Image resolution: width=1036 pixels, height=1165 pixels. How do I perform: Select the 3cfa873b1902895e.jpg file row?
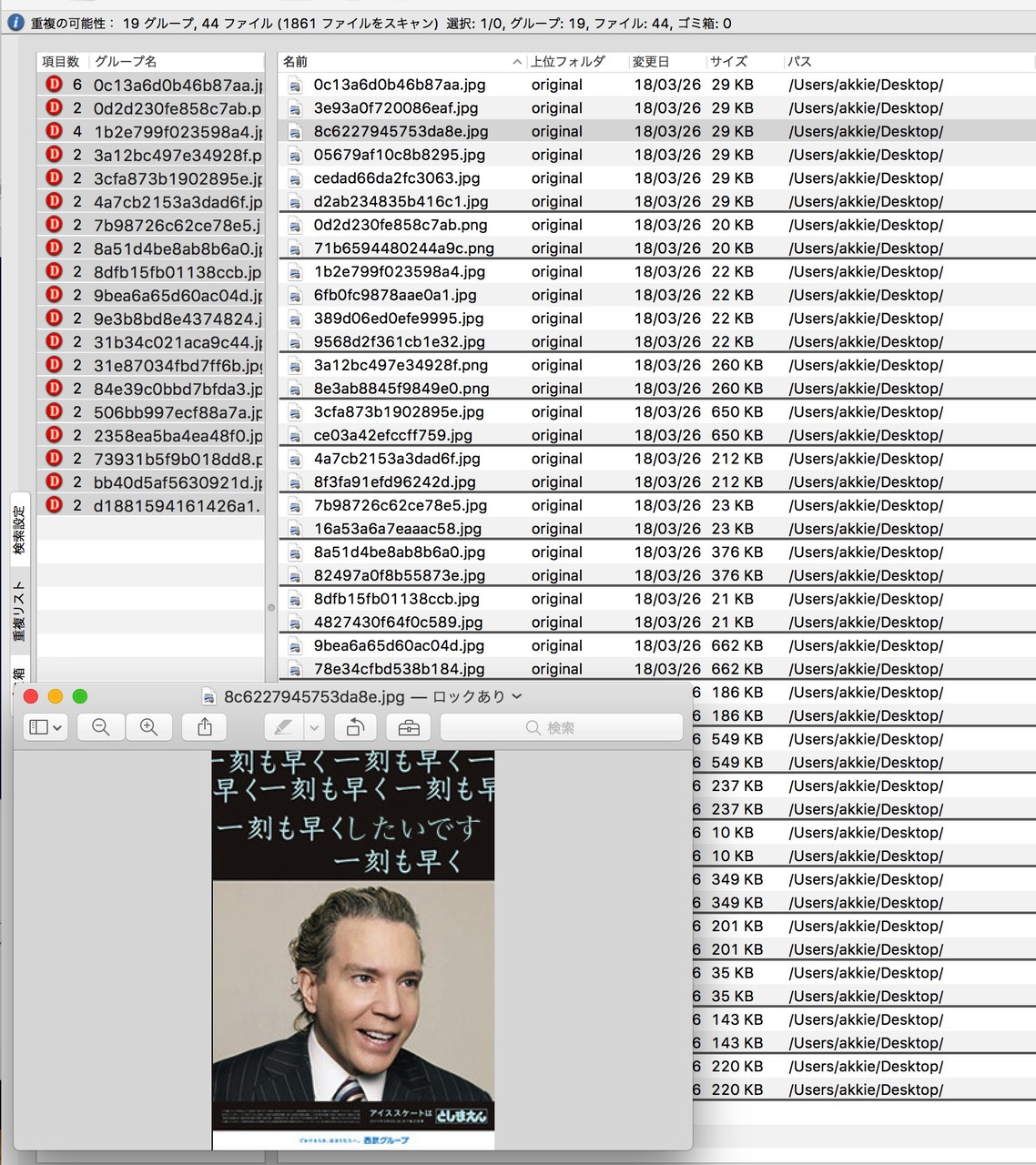click(x=399, y=412)
